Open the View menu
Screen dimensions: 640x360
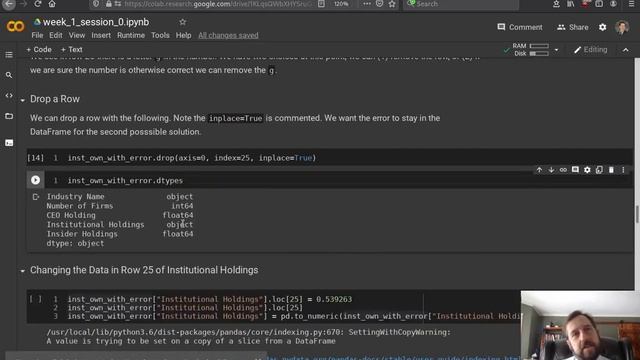click(77, 36)
